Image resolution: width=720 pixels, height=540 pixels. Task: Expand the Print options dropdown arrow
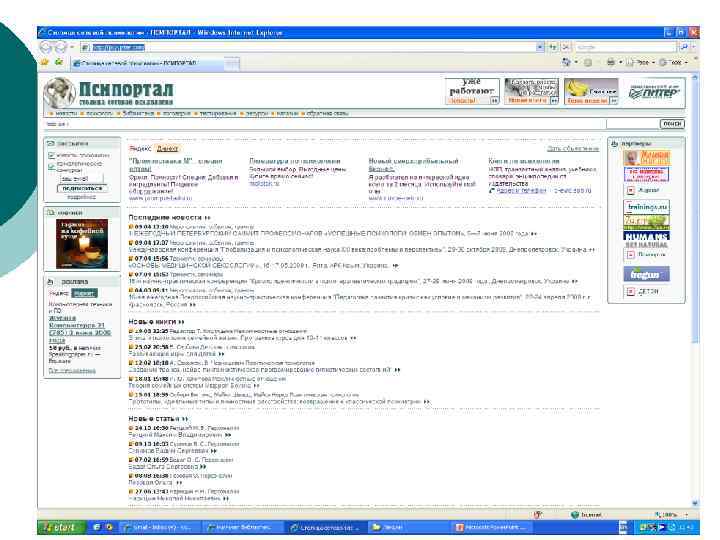tap(620, 62)
